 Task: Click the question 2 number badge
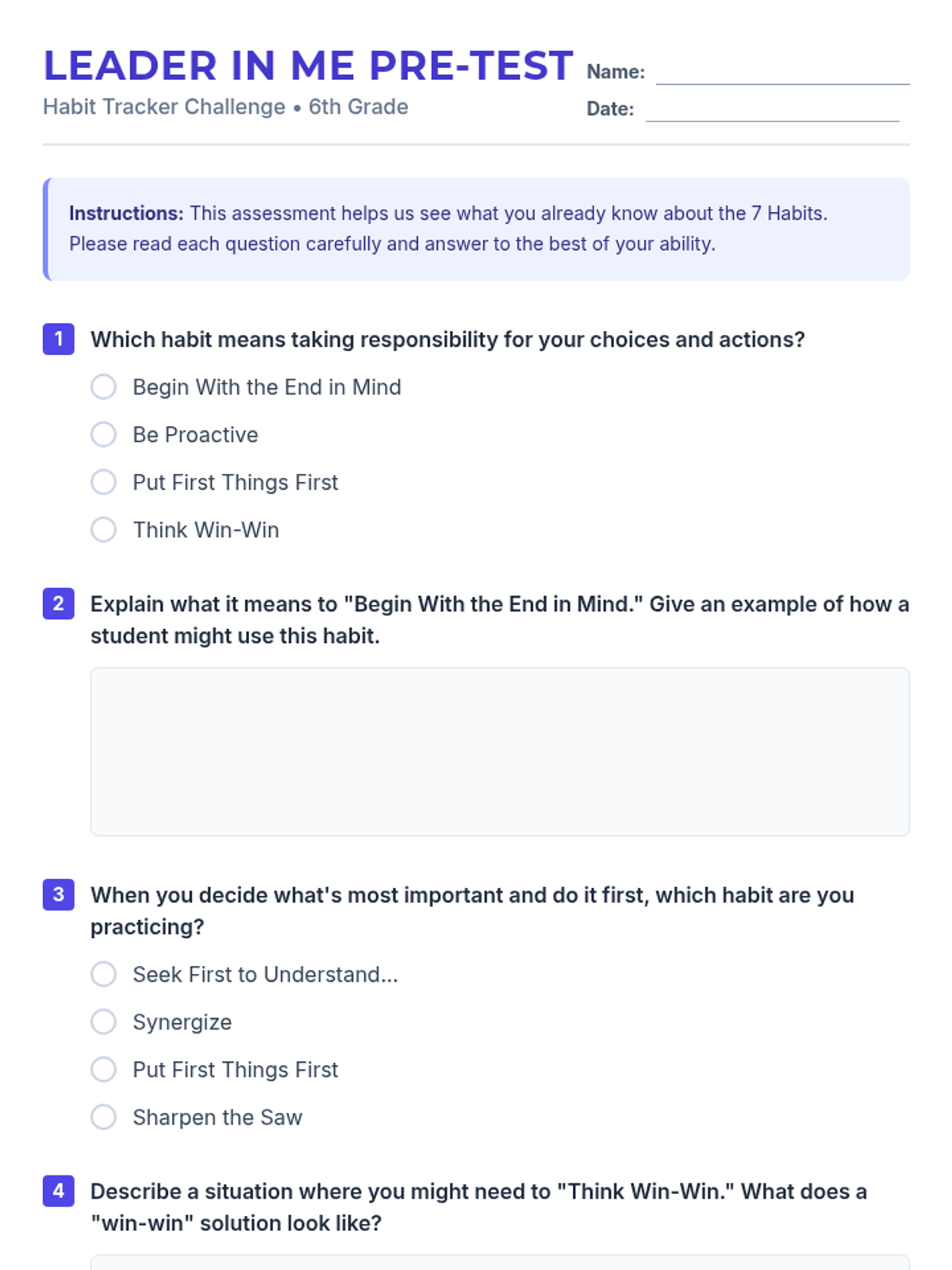pyautogui.click(x=59, y=604)
